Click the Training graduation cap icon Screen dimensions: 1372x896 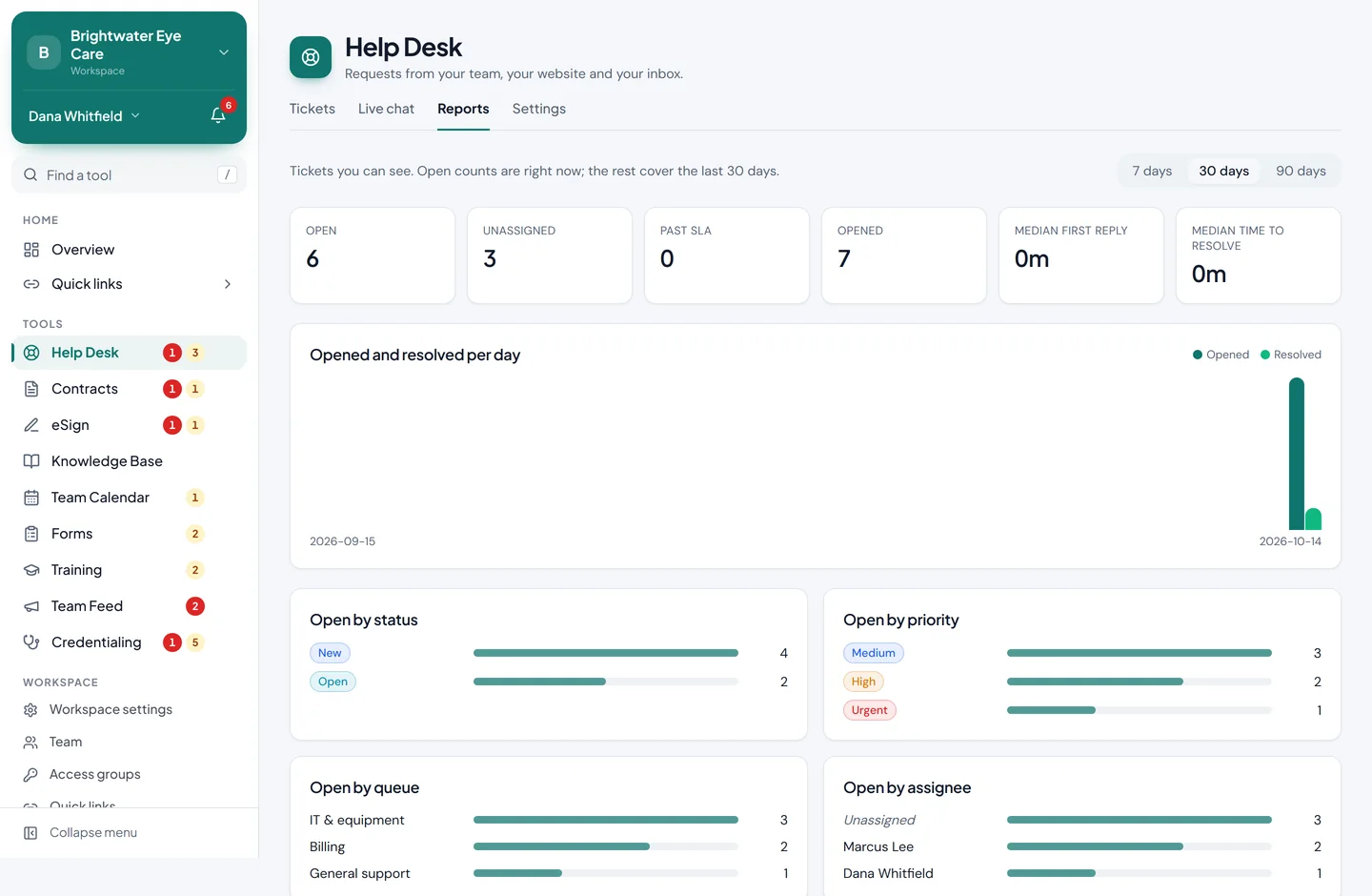[x=31, y=570]
